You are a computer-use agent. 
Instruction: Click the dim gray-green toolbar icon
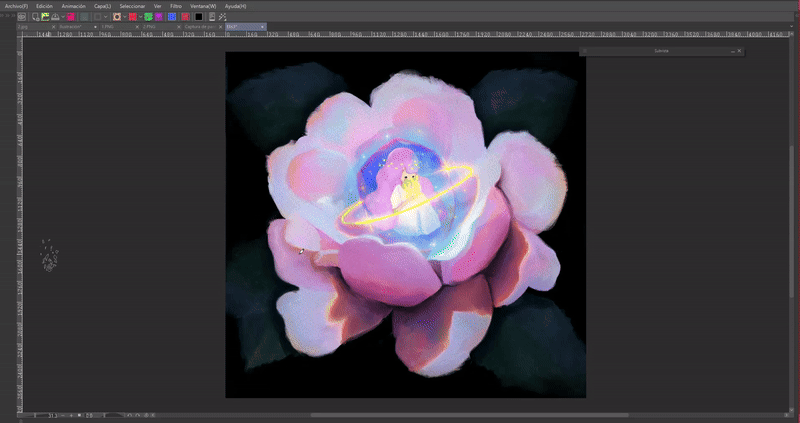point(84,17)
